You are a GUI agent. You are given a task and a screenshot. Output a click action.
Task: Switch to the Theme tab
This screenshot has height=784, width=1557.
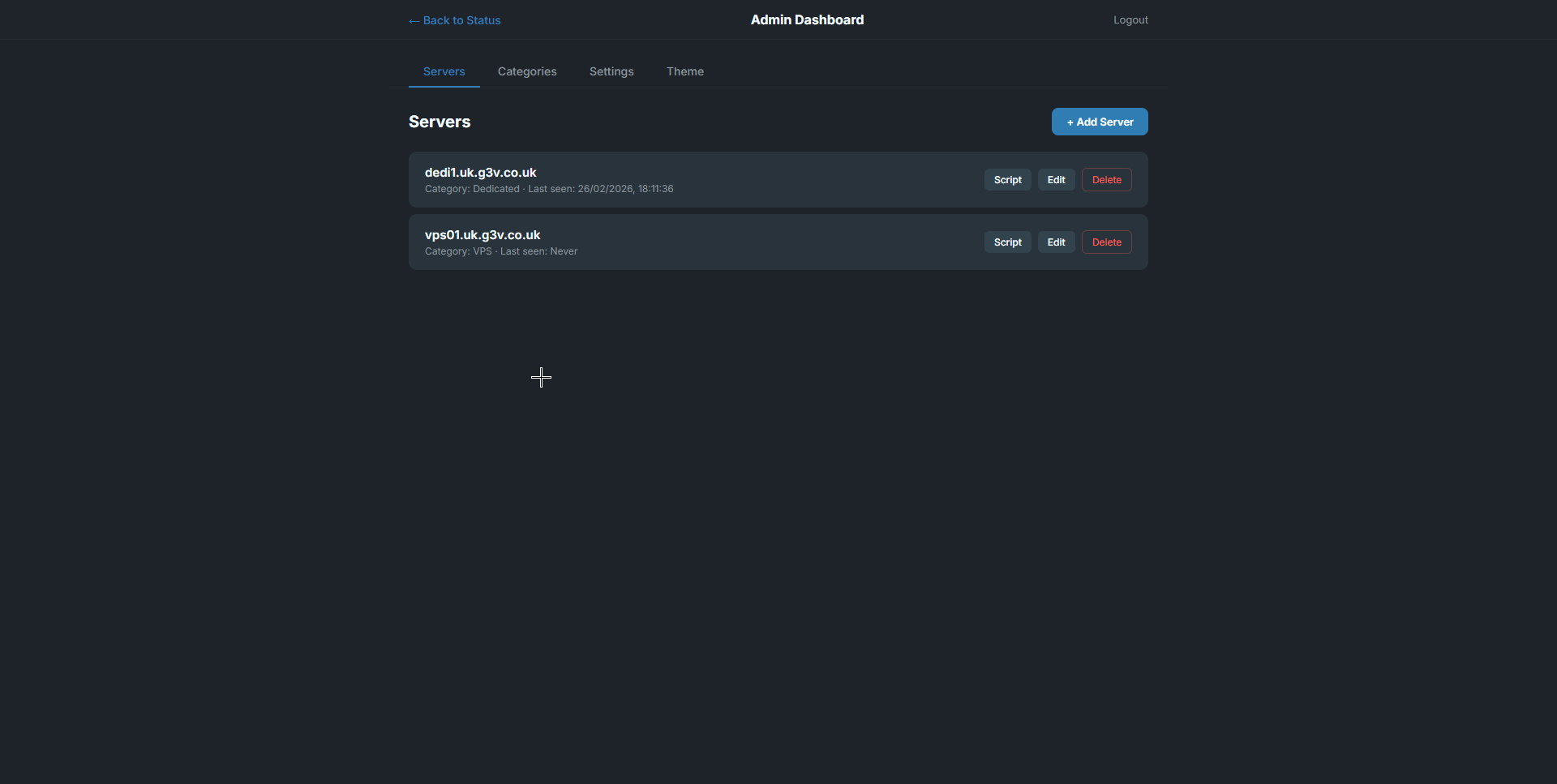tap(685, 71)
